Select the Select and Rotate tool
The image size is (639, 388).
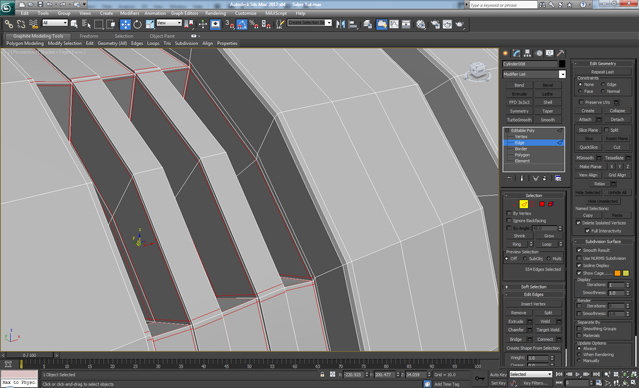[138, 24]
